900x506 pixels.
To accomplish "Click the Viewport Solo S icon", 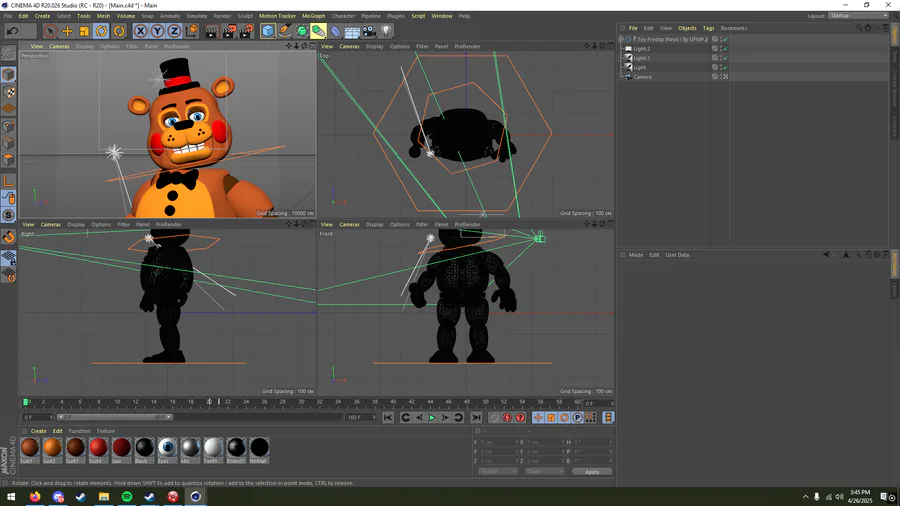I will [9, 215].
